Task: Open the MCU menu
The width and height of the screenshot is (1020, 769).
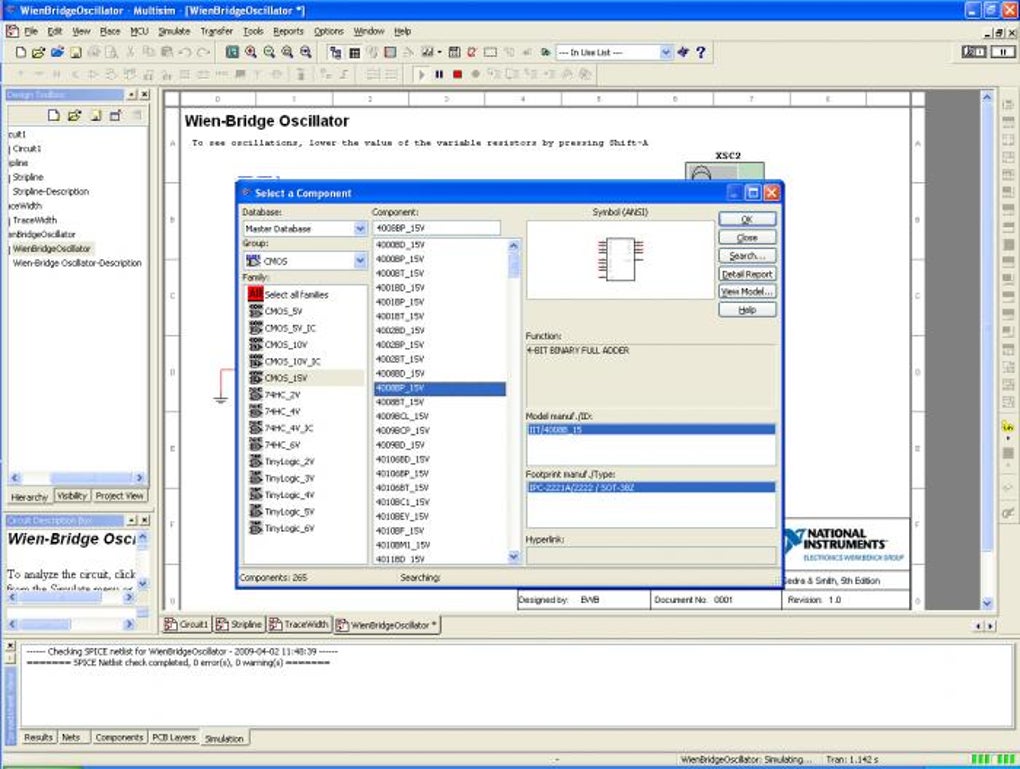Action: (x=139, y=31)
